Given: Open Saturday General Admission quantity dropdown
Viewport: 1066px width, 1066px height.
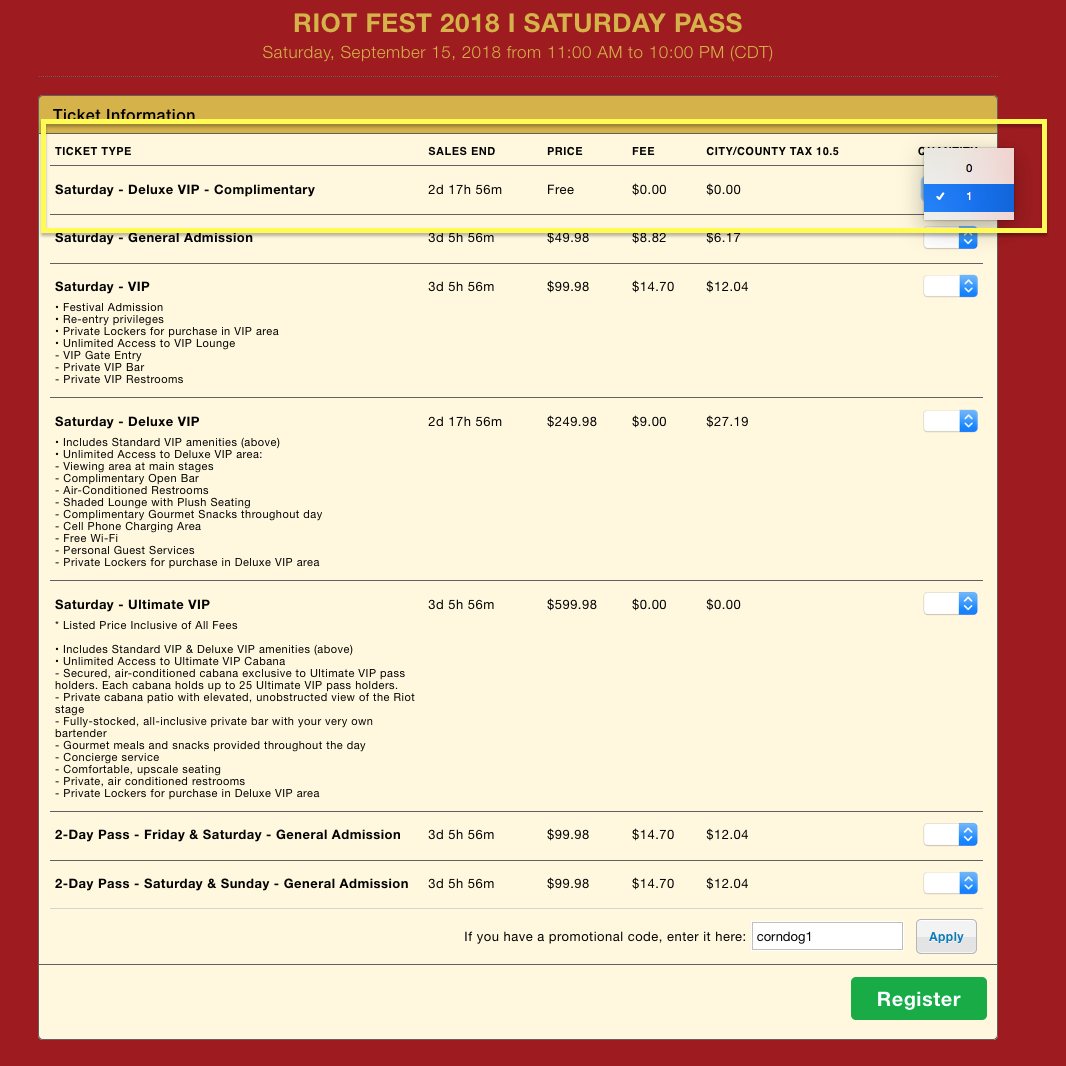Looking at the screenshot, I should (x=950, y=239).
